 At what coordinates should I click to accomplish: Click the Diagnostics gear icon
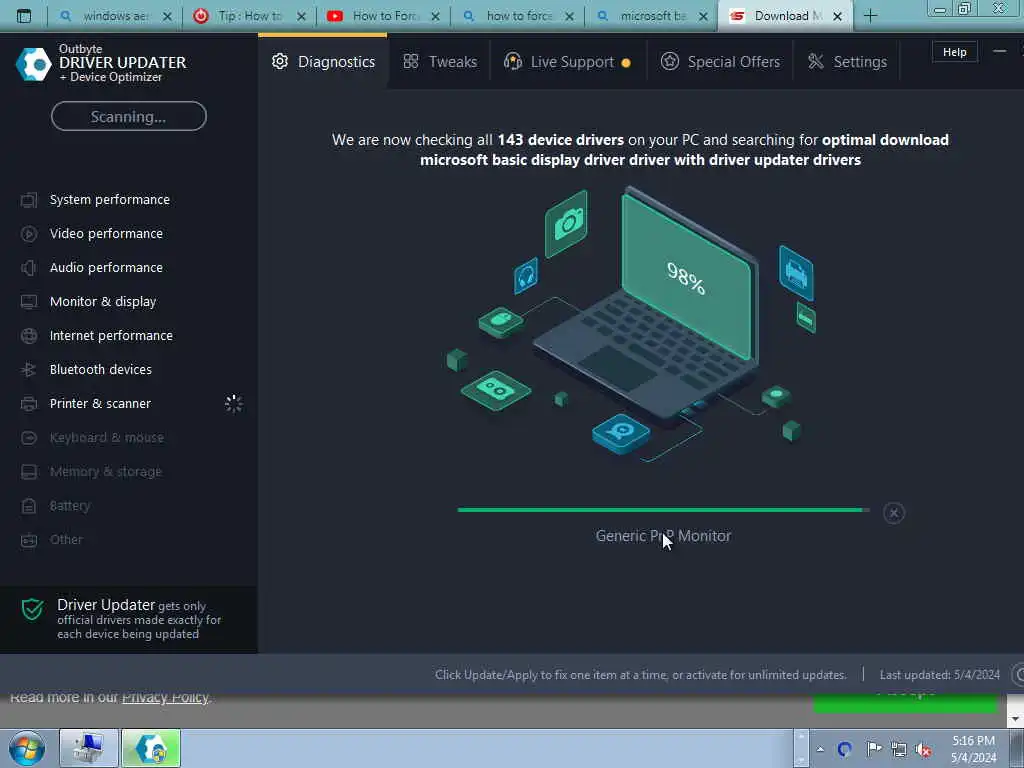pos(280,61)
